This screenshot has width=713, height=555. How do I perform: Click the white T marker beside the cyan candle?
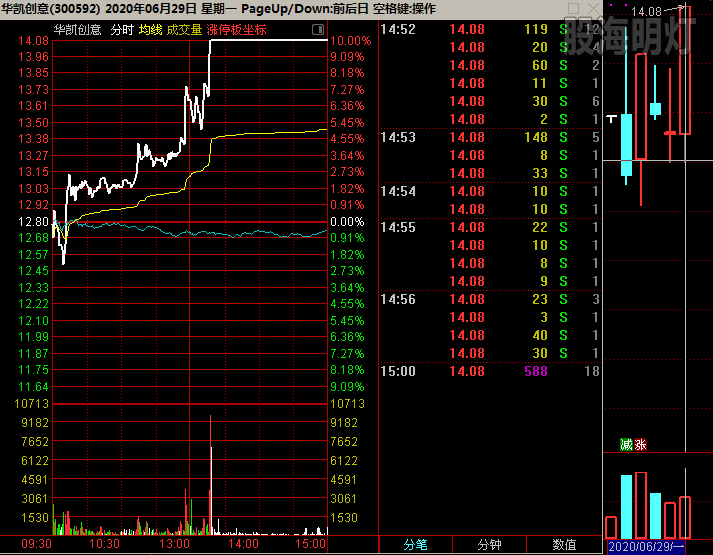pyautogui.click(x=612, y=119)
